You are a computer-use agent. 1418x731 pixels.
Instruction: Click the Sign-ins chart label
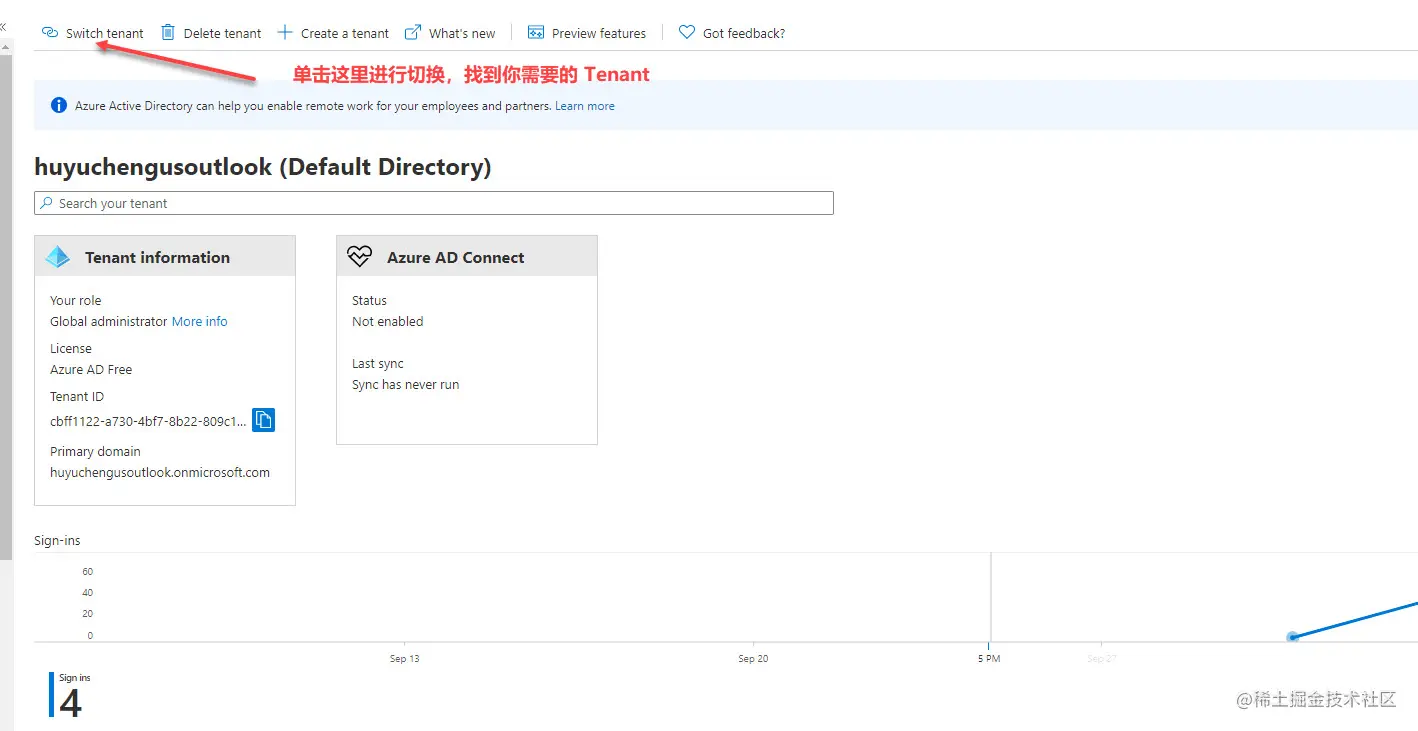click(x=57, y=541)
